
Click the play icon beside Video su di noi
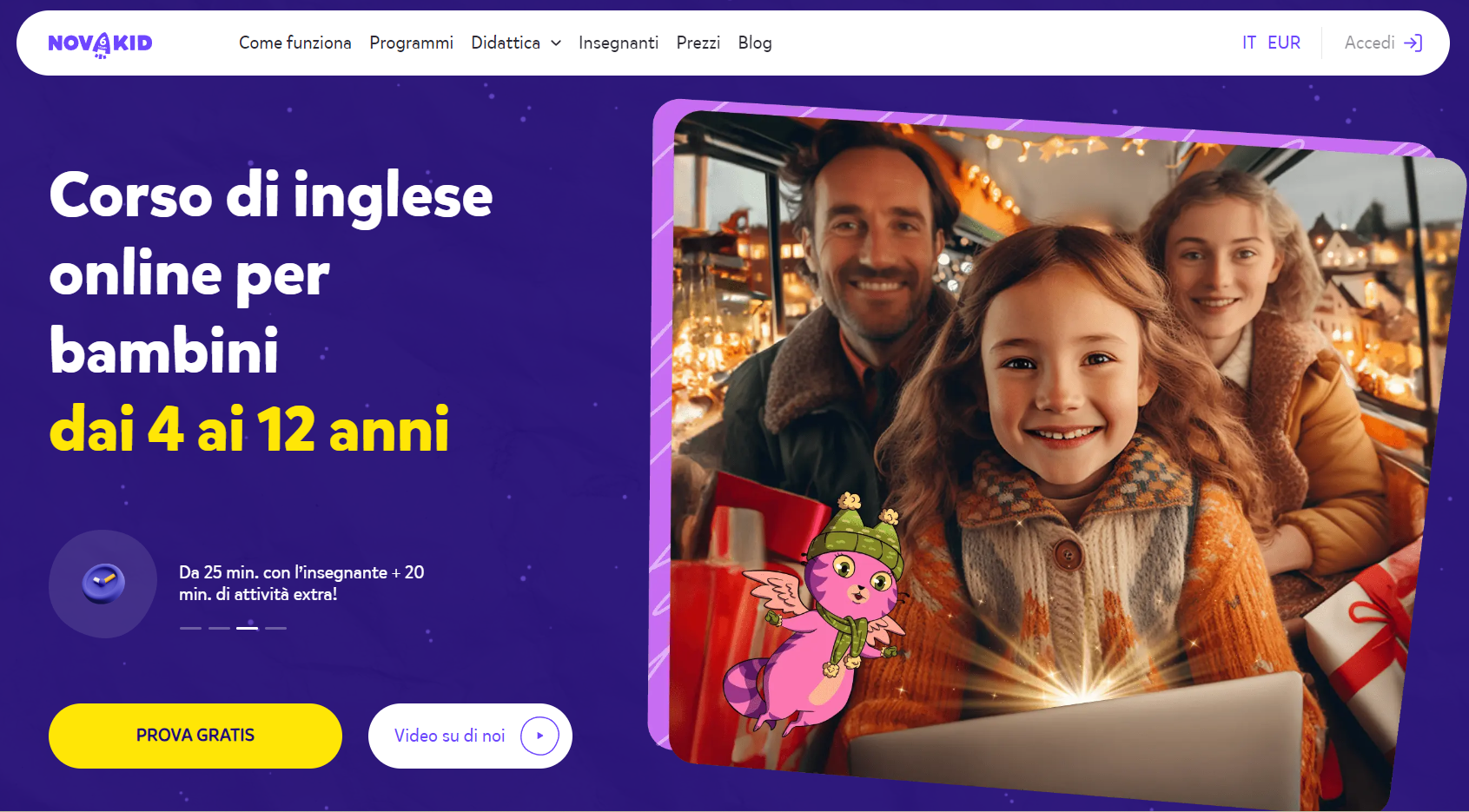pyautogui.click(x=539, y=736)
